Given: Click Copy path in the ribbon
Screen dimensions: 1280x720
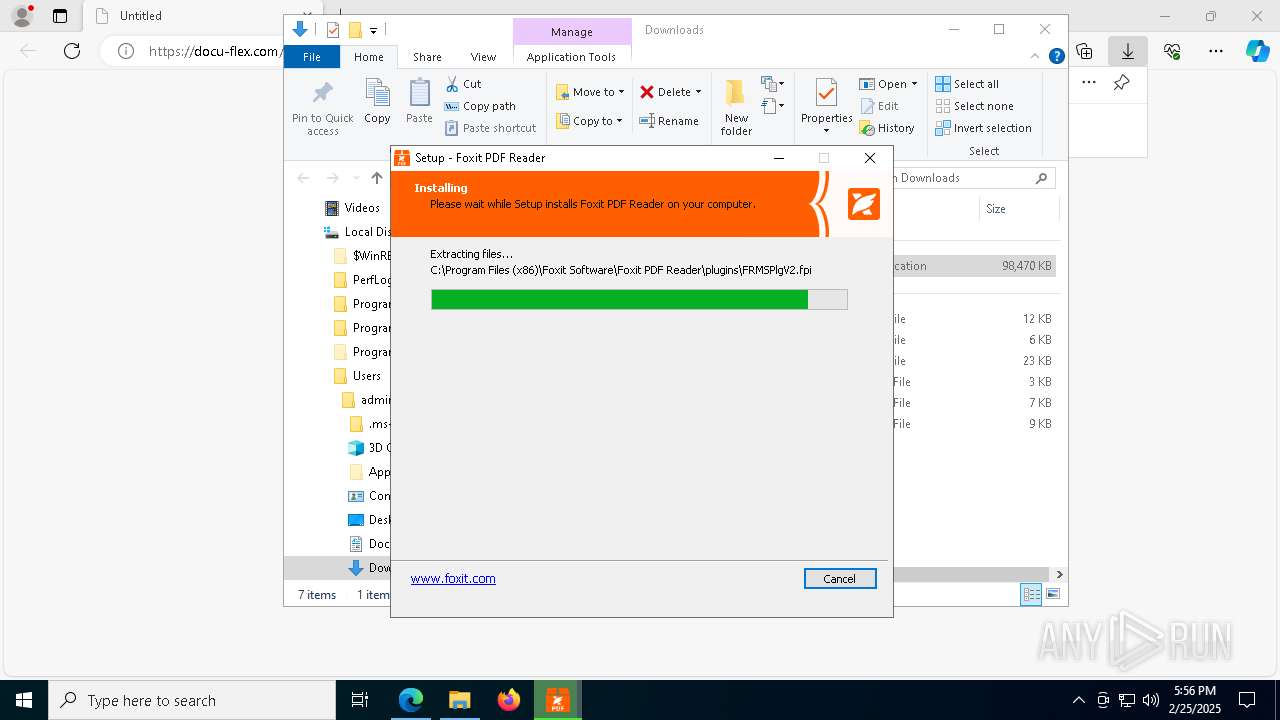Looking at the screenshot, I should (x=480, y=106).
